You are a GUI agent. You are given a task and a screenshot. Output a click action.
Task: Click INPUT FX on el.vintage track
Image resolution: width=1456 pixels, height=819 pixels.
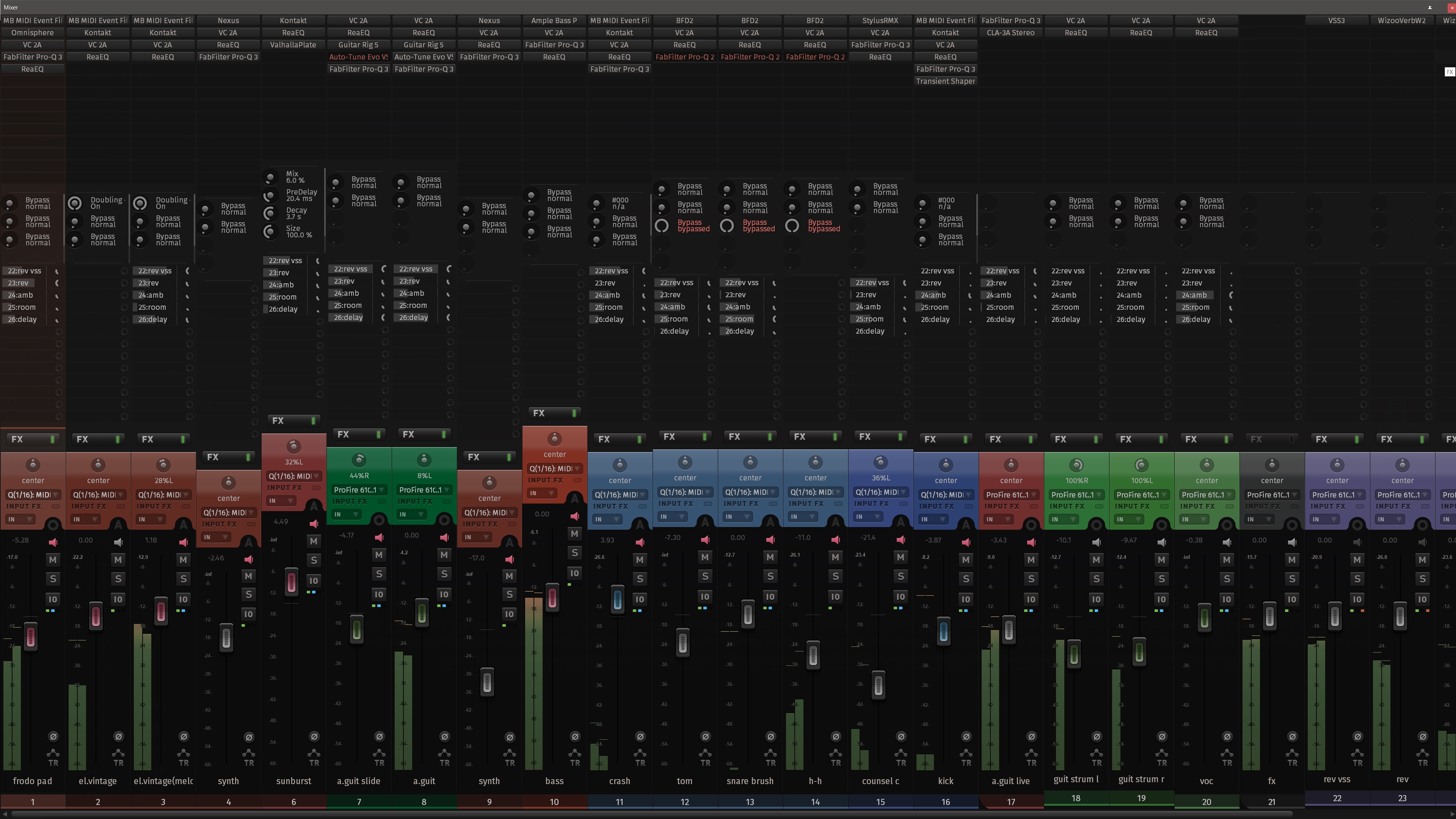click(x=89, y=507)
